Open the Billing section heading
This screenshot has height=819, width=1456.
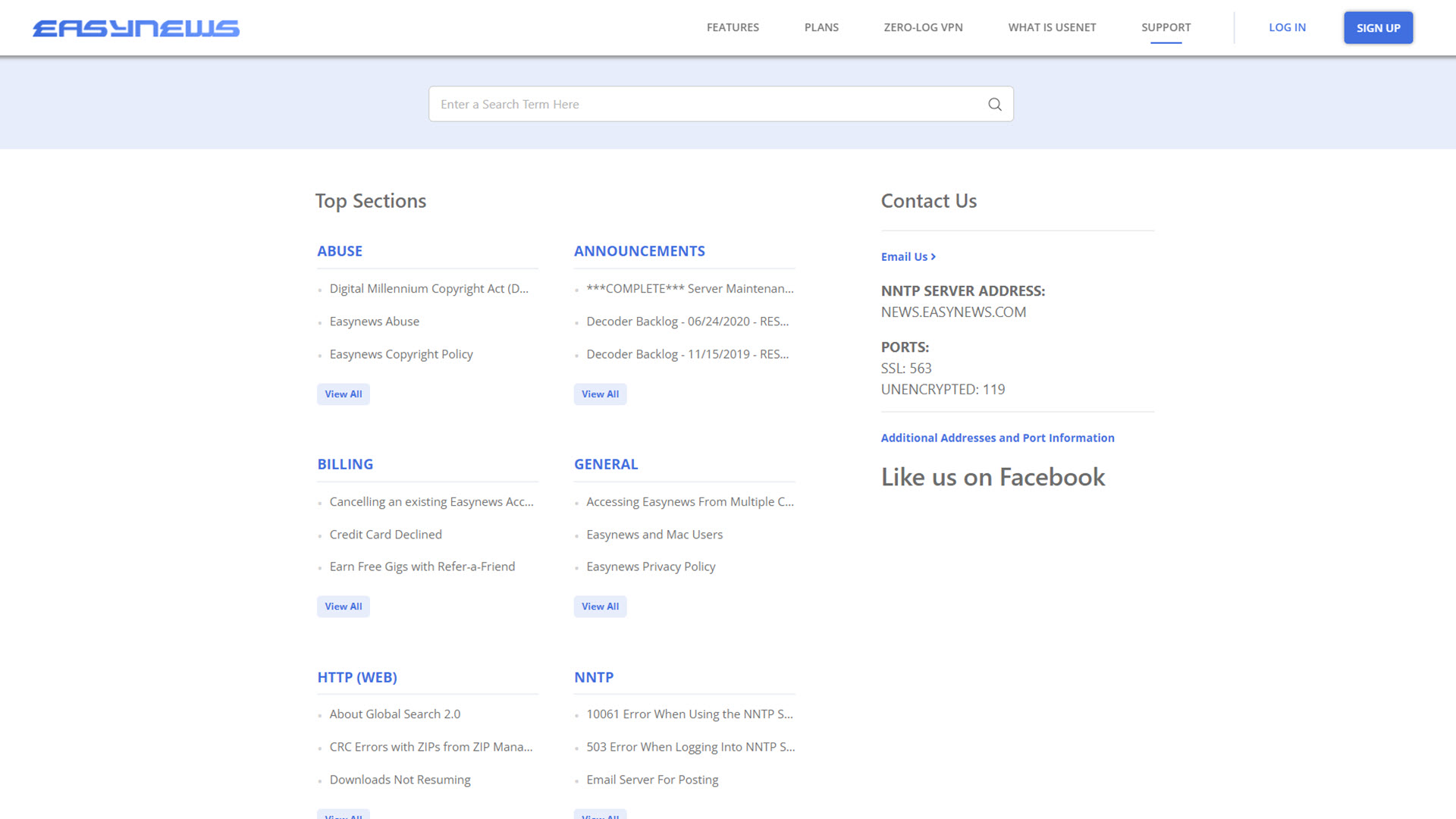tap(345, 464)
